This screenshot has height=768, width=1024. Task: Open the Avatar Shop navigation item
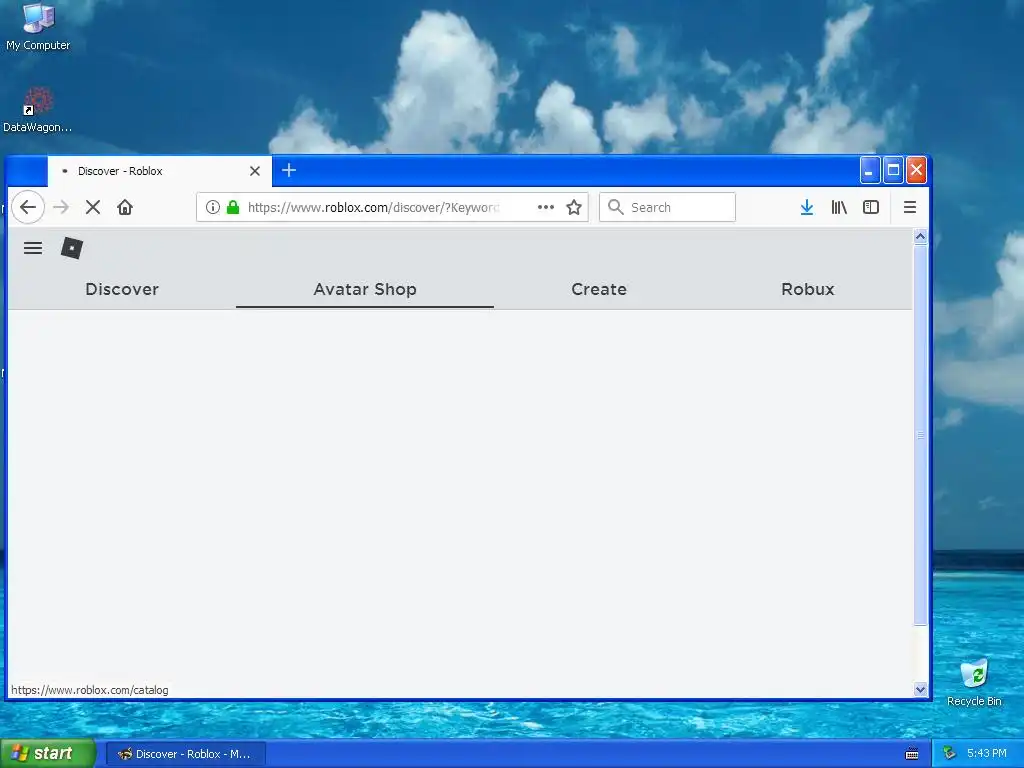[x=365, y=289]
